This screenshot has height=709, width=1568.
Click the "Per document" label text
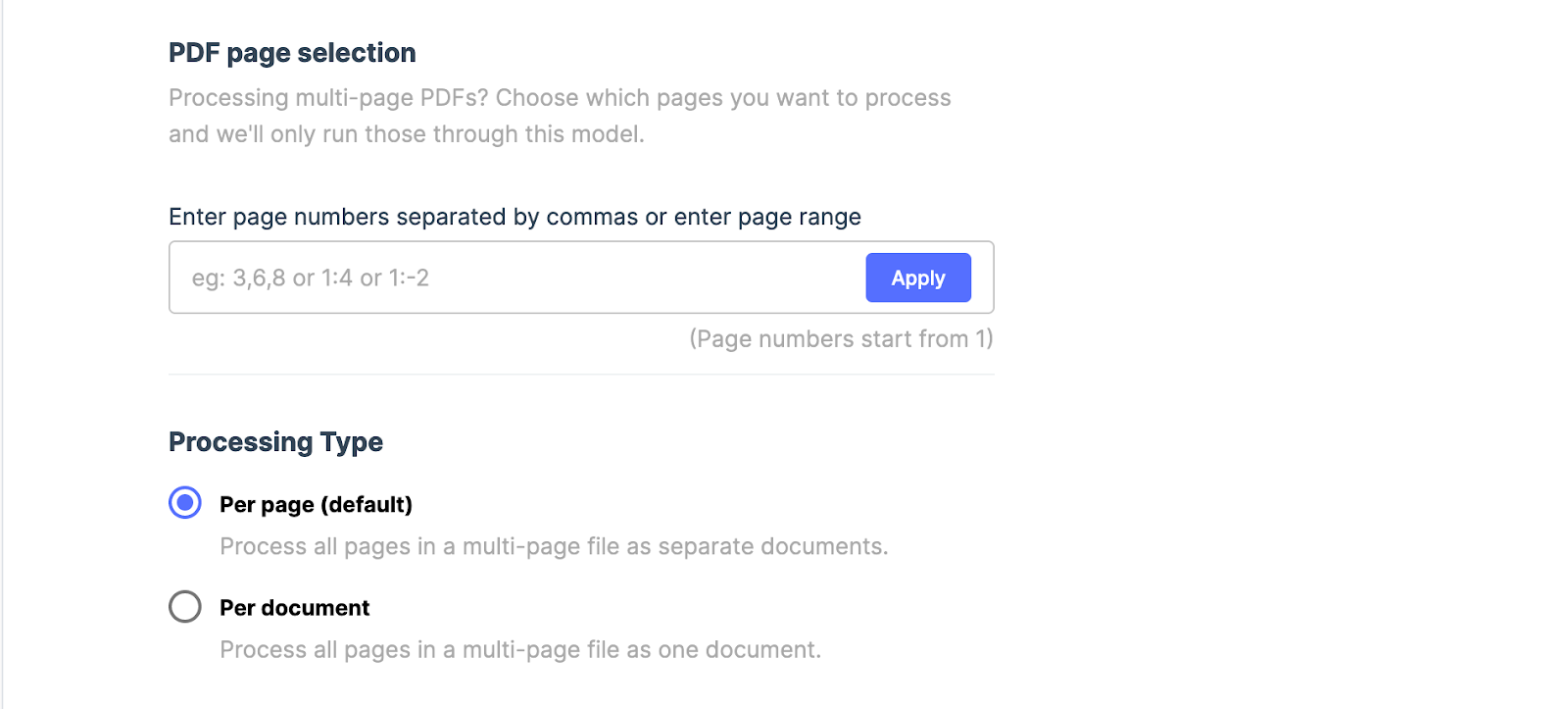click(294, 608)
